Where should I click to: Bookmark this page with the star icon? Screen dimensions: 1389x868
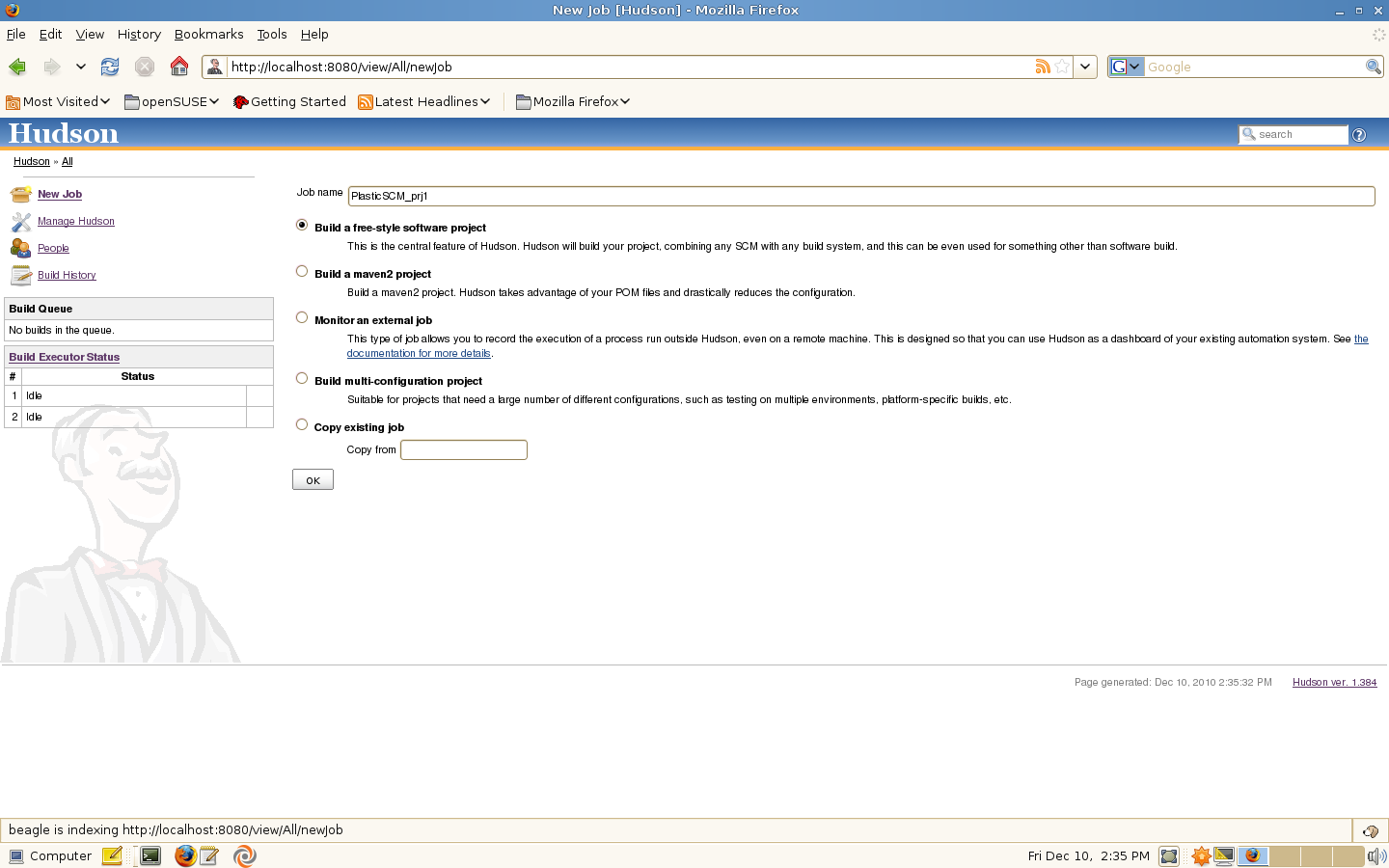coord(1062,67)
